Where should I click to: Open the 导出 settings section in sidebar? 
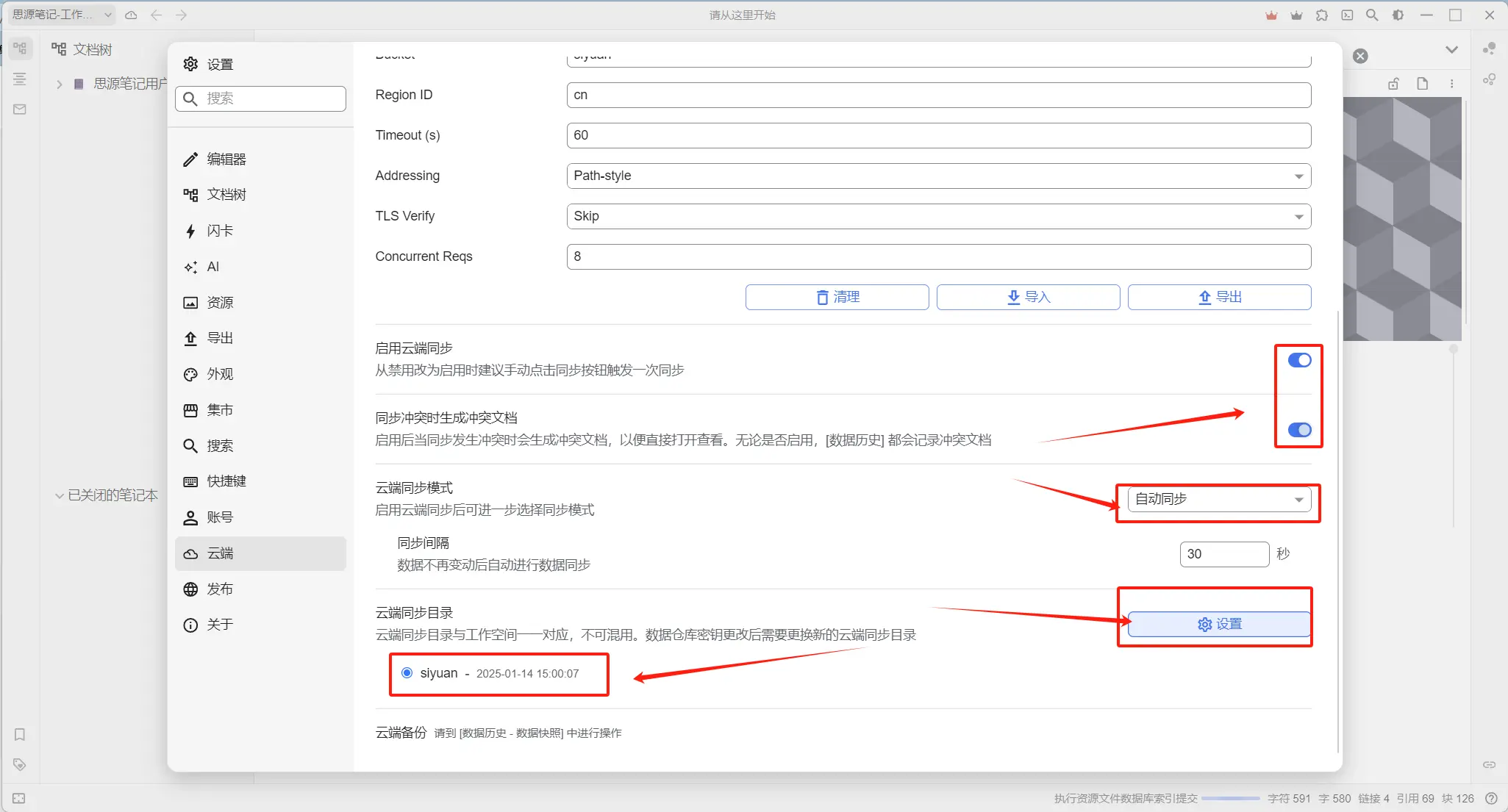tap(260, 338)
